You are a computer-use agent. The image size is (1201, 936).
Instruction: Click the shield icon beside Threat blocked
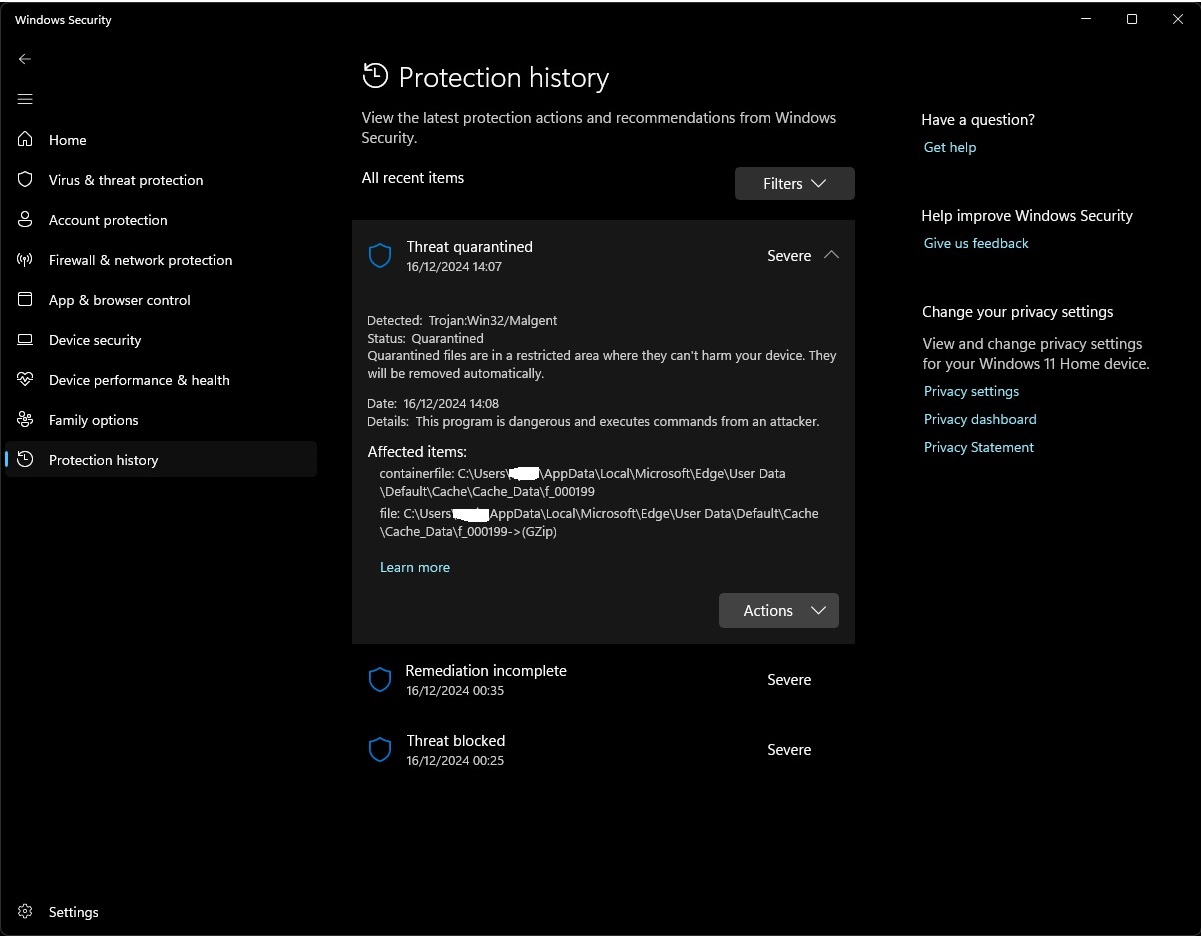coord(380,750)
